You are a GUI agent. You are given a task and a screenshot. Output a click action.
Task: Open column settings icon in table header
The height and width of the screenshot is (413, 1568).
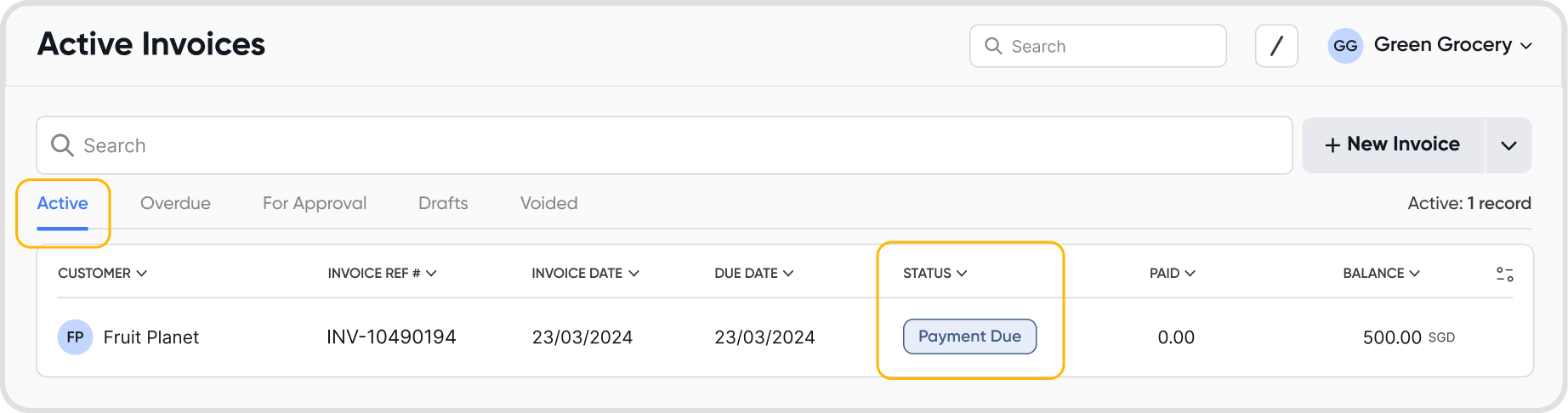(x=1504, y=274)
